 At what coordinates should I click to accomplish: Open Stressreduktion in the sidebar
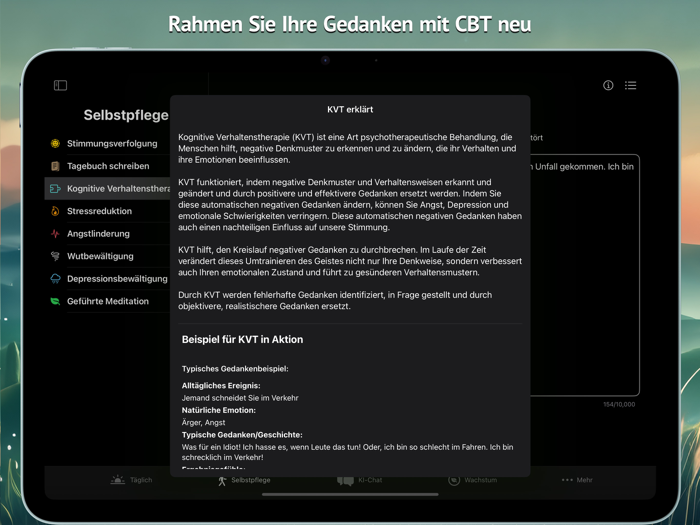[x=107, y=211]
